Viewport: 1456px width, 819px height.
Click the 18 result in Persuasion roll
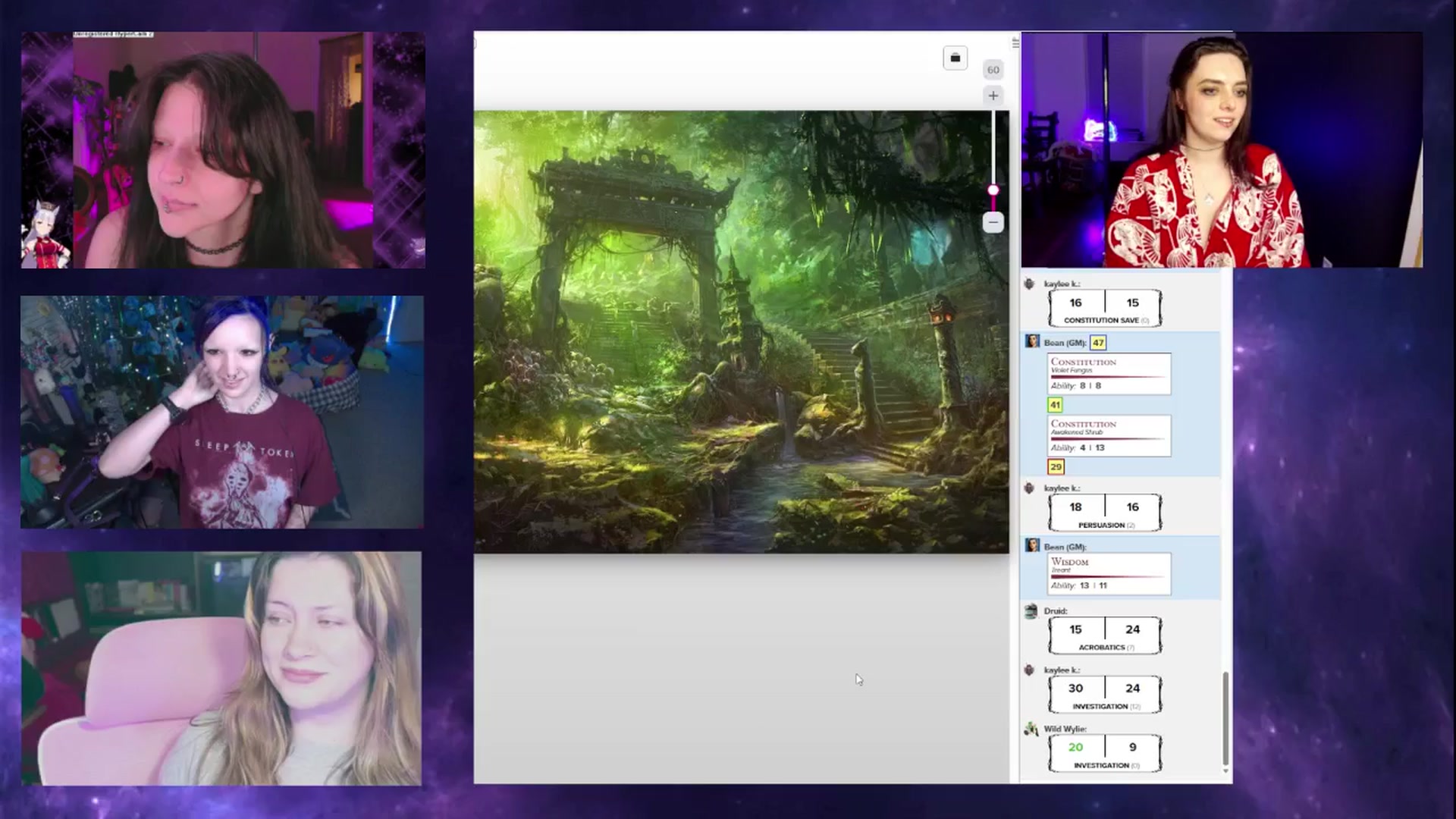click(1075, 507)
